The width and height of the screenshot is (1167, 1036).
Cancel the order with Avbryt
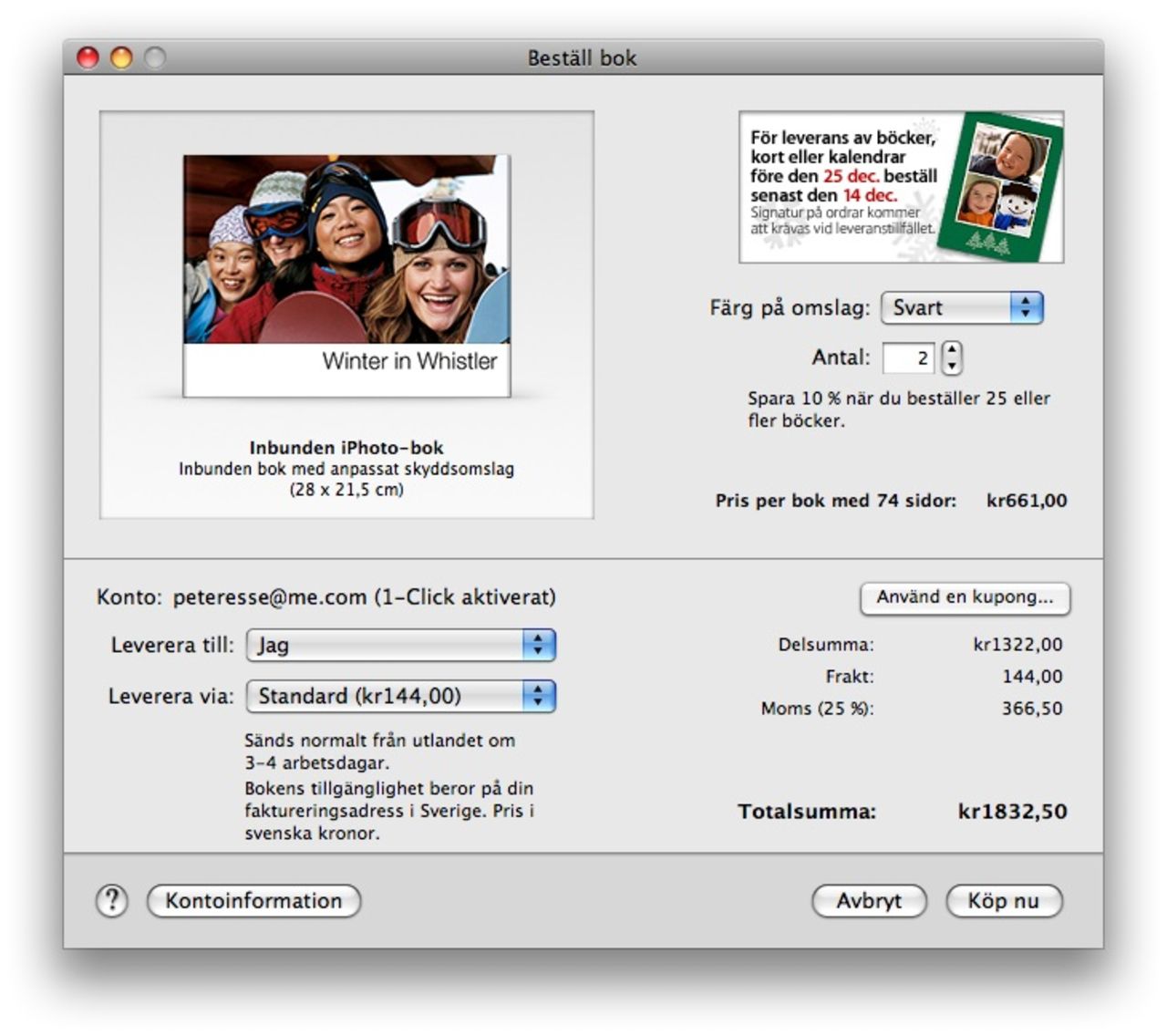coord(870,901)
